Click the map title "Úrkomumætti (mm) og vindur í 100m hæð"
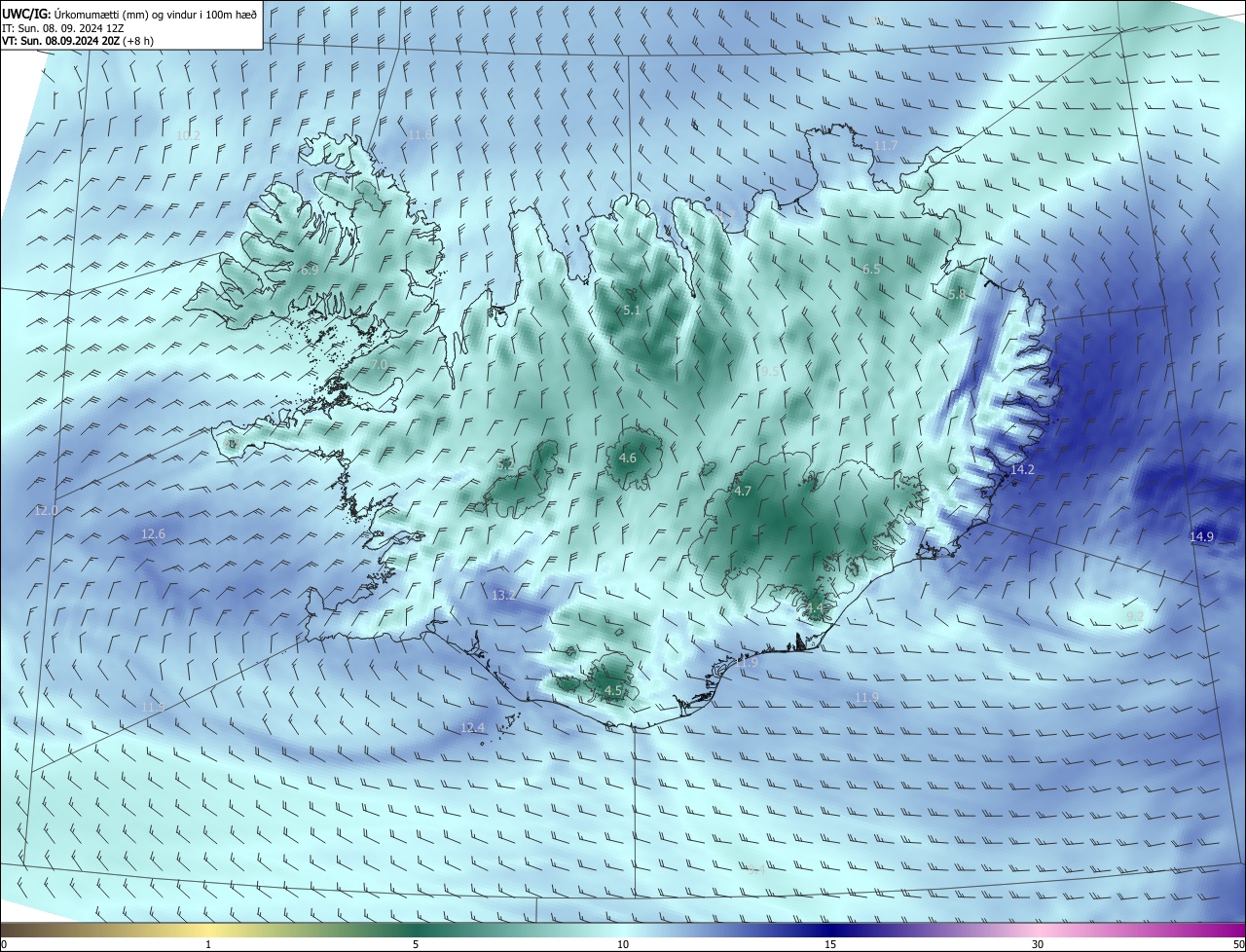The height and width of the screenshot is (952, 1246). click(x=156, y=14)
